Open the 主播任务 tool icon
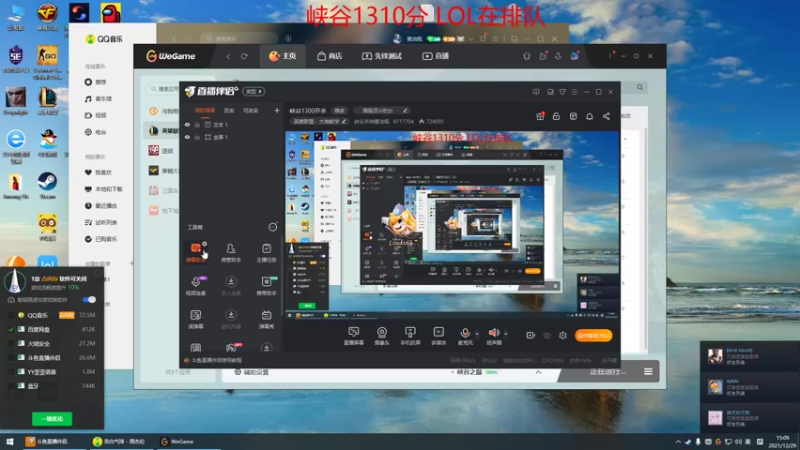This screenshot has height=450, width=800. [x=266, y=252]
